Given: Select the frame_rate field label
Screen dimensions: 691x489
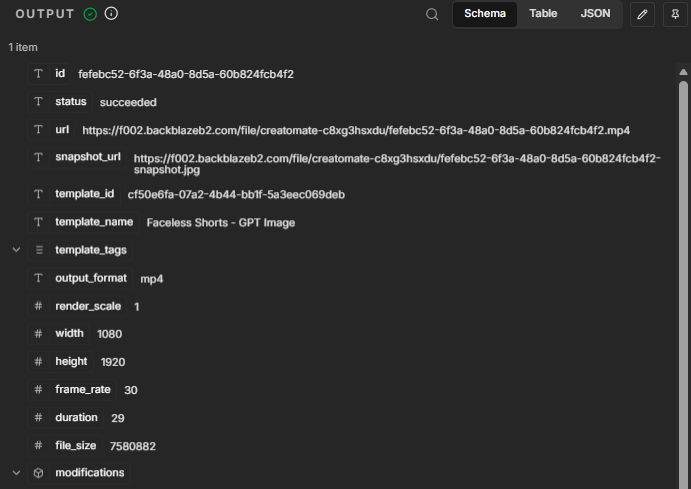Looking at the screenshot, I should (83, 389).
